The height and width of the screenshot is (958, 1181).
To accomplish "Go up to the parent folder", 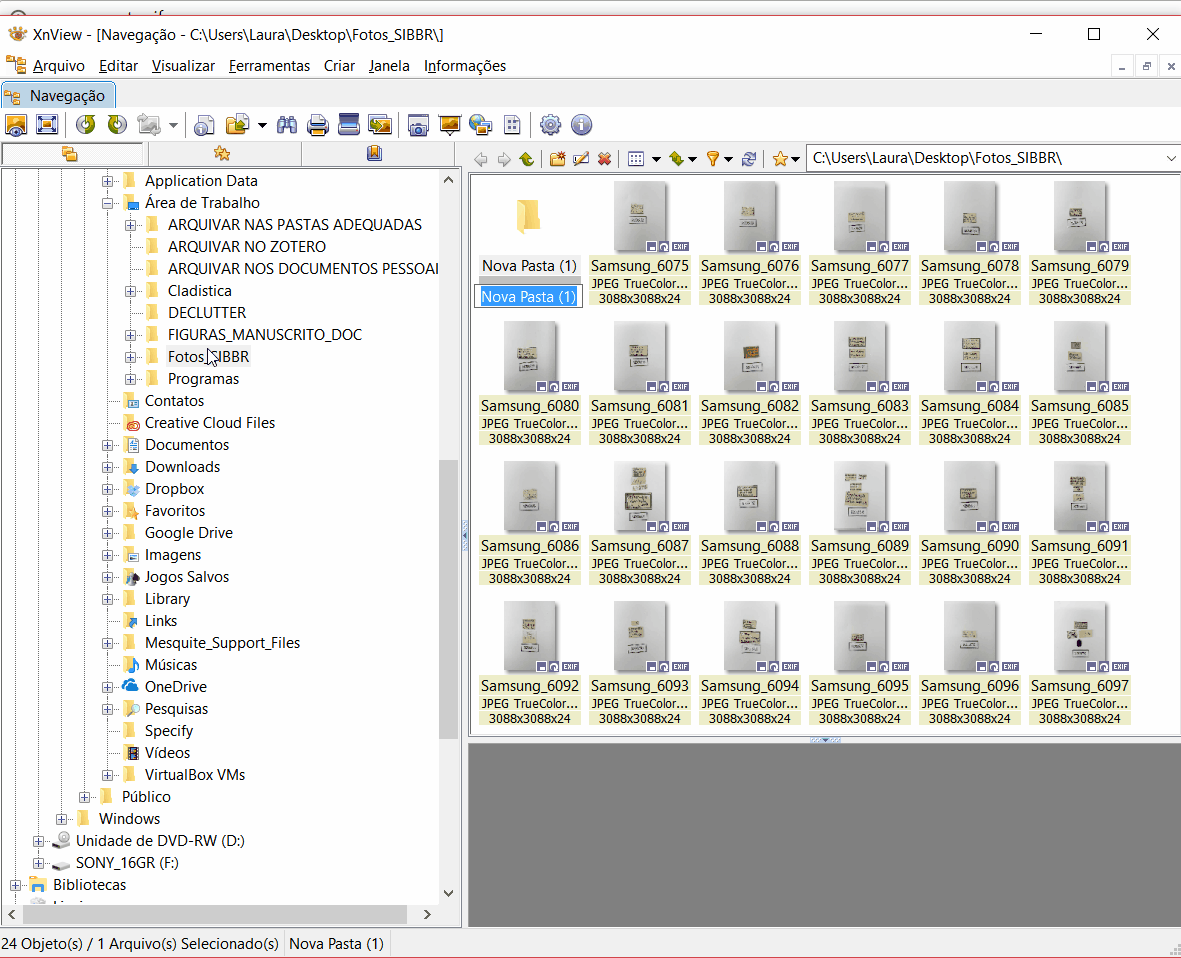I will (x=527, y=159).
